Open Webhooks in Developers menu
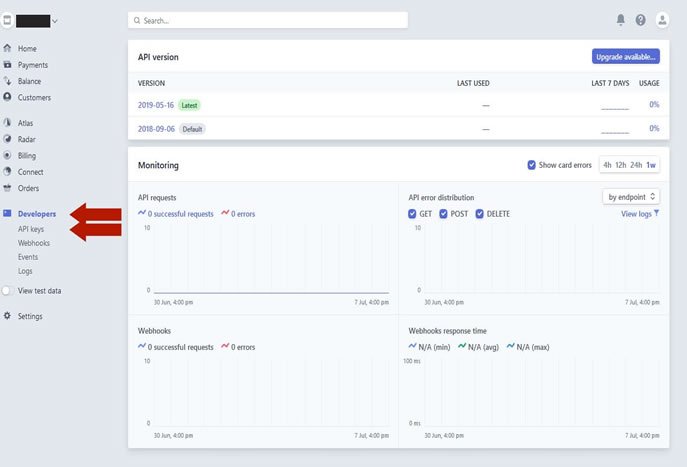687x467 pixels. [x=34, y=243]
